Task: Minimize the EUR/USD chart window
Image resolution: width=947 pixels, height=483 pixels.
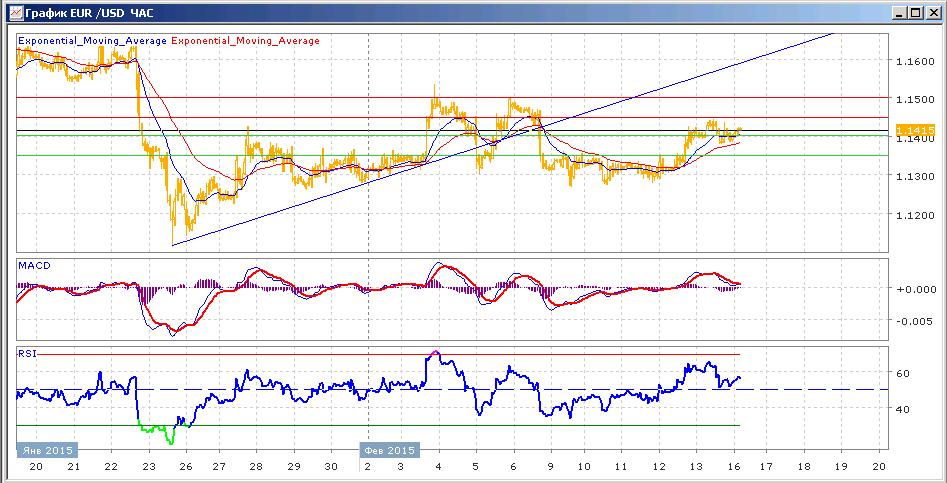Action: pyautogui.click(x=900, y=11)
